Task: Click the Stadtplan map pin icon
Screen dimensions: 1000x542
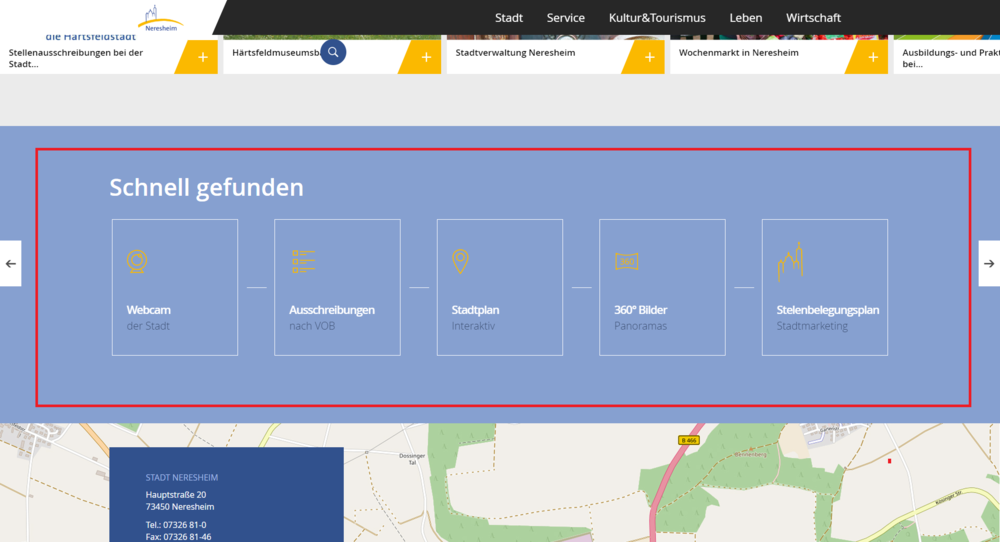Action: pyautogui.click(x=460, y=262)
